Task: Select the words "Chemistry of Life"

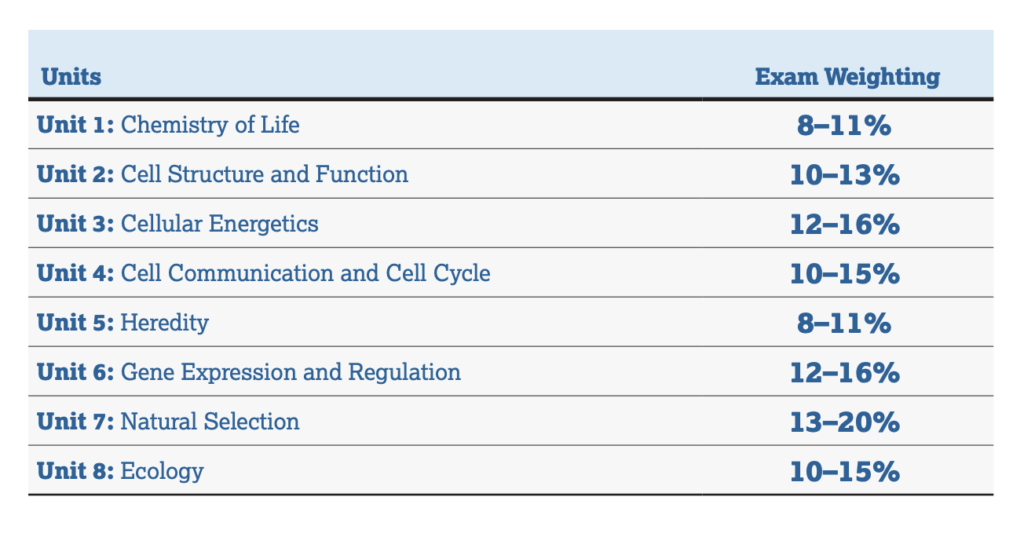Action: click(x=210, y=125)
